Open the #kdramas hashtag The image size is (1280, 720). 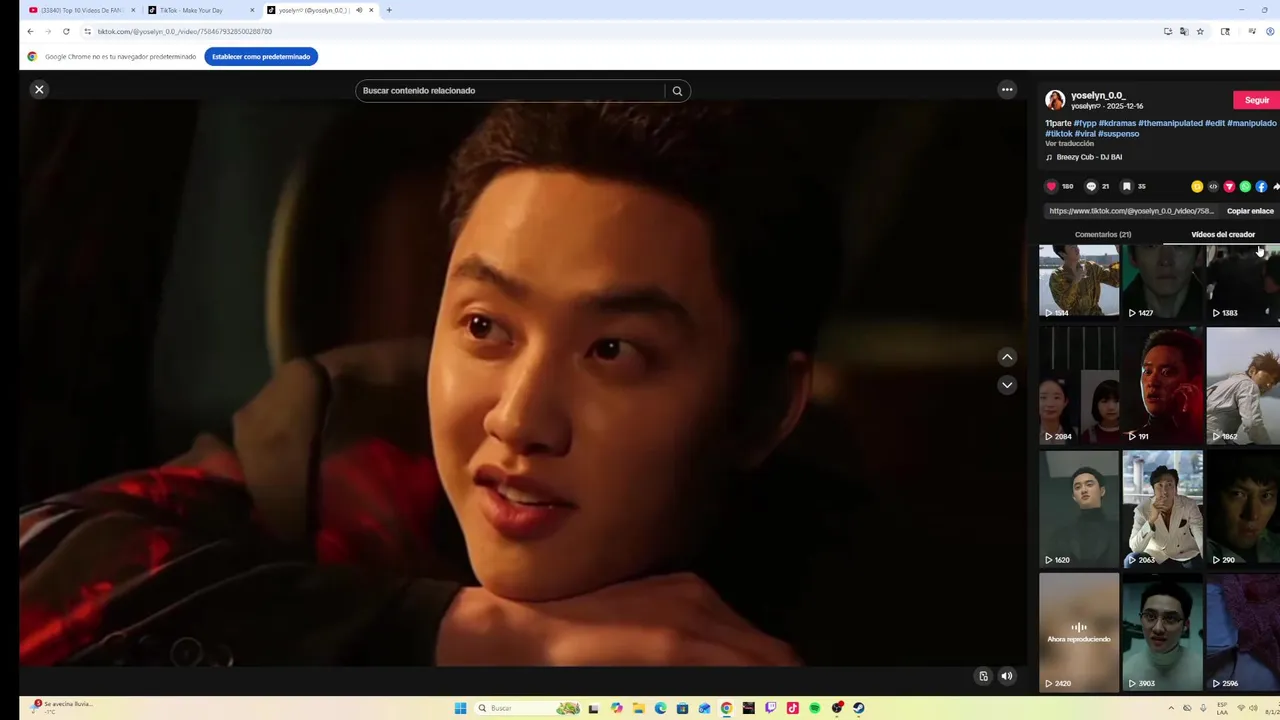1117,123
